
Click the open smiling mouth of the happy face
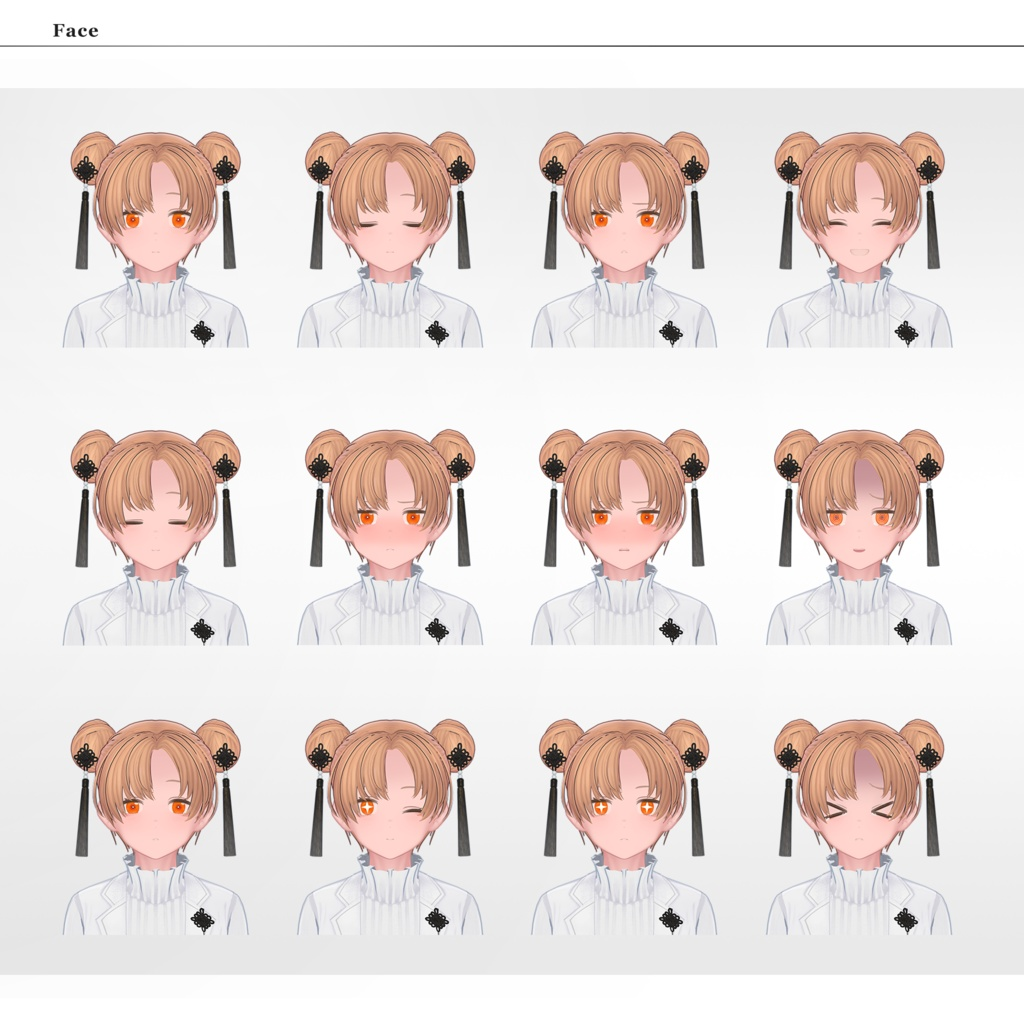click(x=859, y=251)
